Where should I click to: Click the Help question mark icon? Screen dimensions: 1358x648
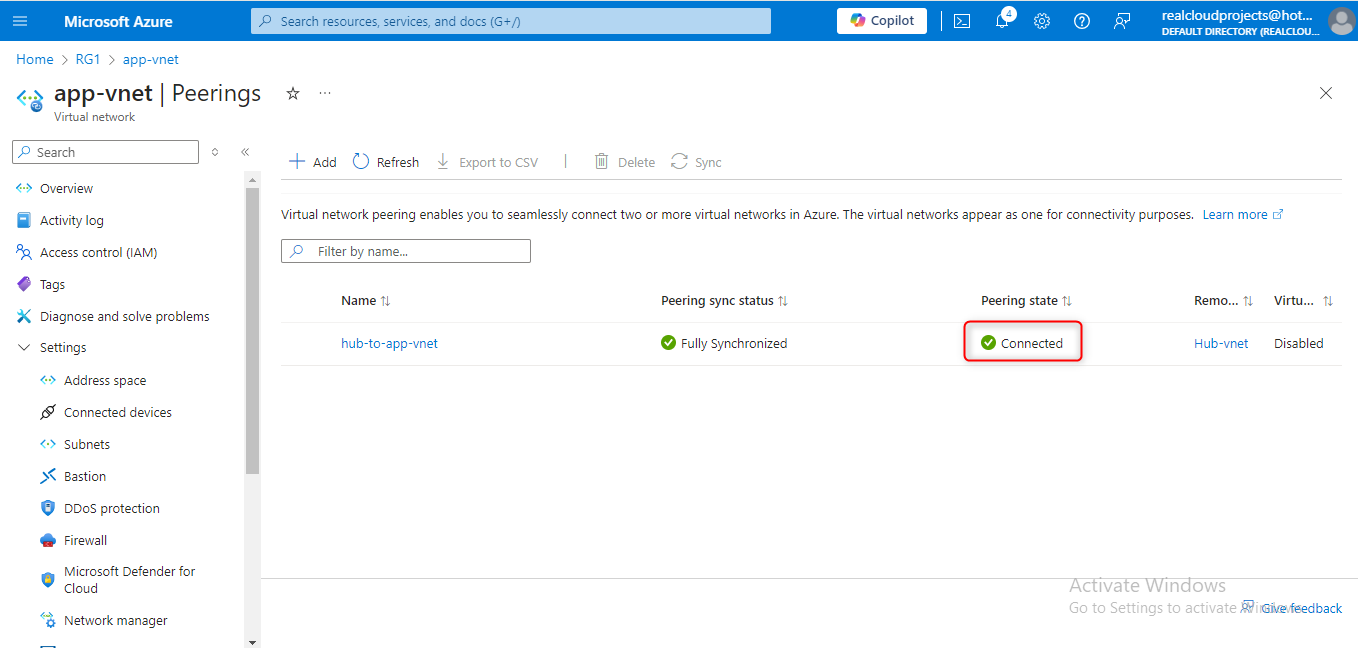click(1082, 21)
